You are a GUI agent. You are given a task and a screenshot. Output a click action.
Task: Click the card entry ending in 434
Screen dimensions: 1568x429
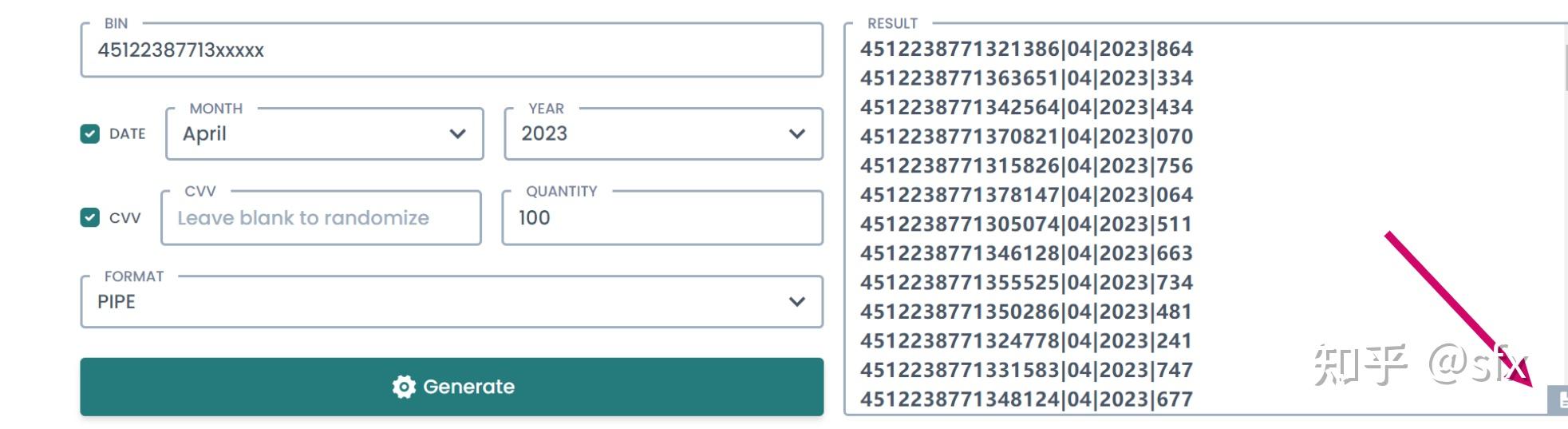pyautogui.click(x=1026, y=107)
